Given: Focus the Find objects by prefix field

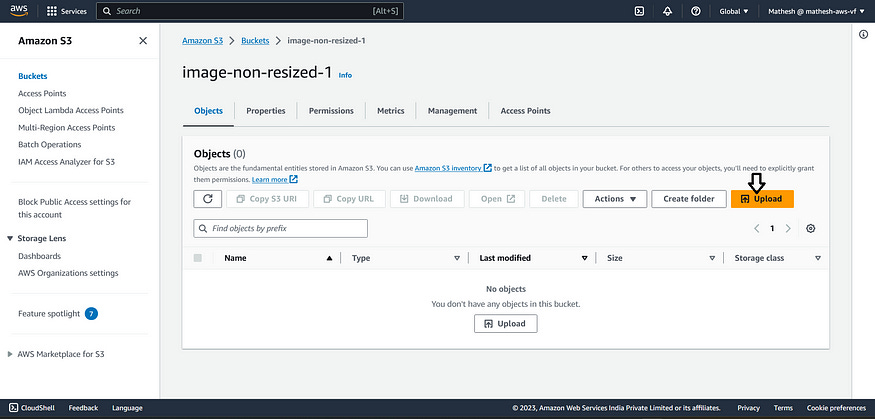Looking at the screenshot, I should [281, 228].
